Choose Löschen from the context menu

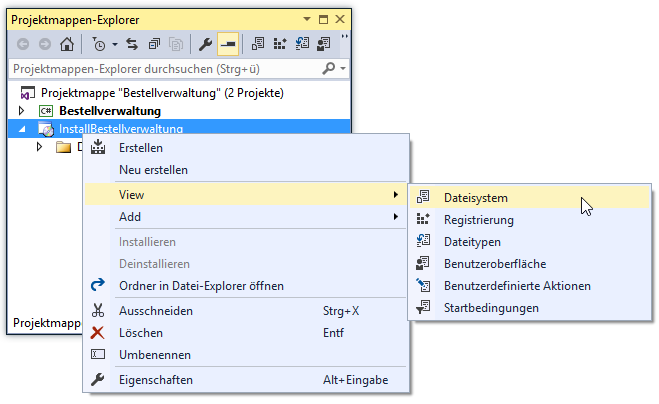click(x=246, y=333)
